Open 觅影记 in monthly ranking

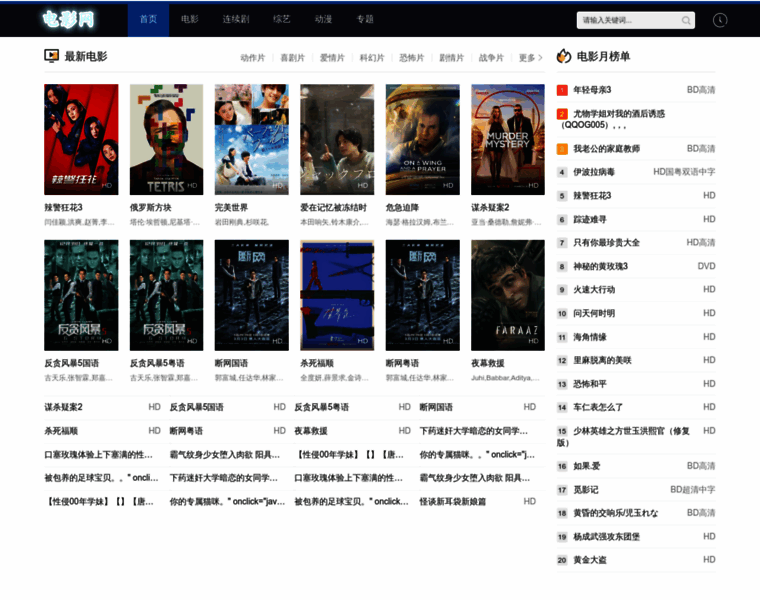click(x=586, y=490)
